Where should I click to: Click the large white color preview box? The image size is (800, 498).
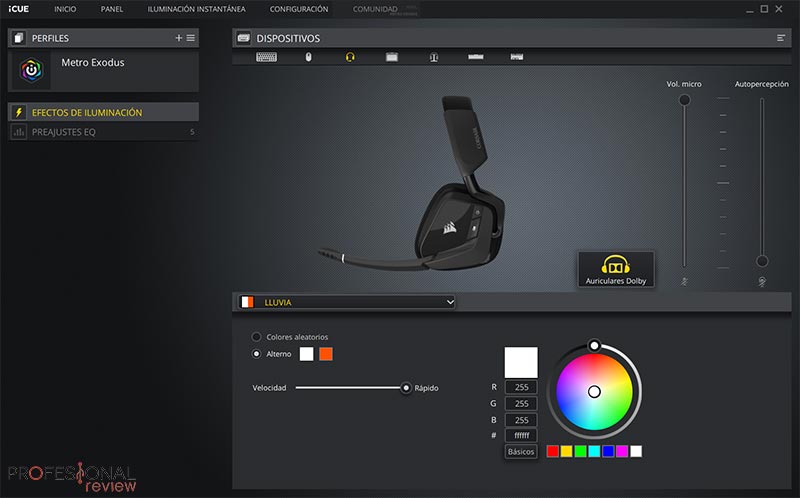point(521,362)
